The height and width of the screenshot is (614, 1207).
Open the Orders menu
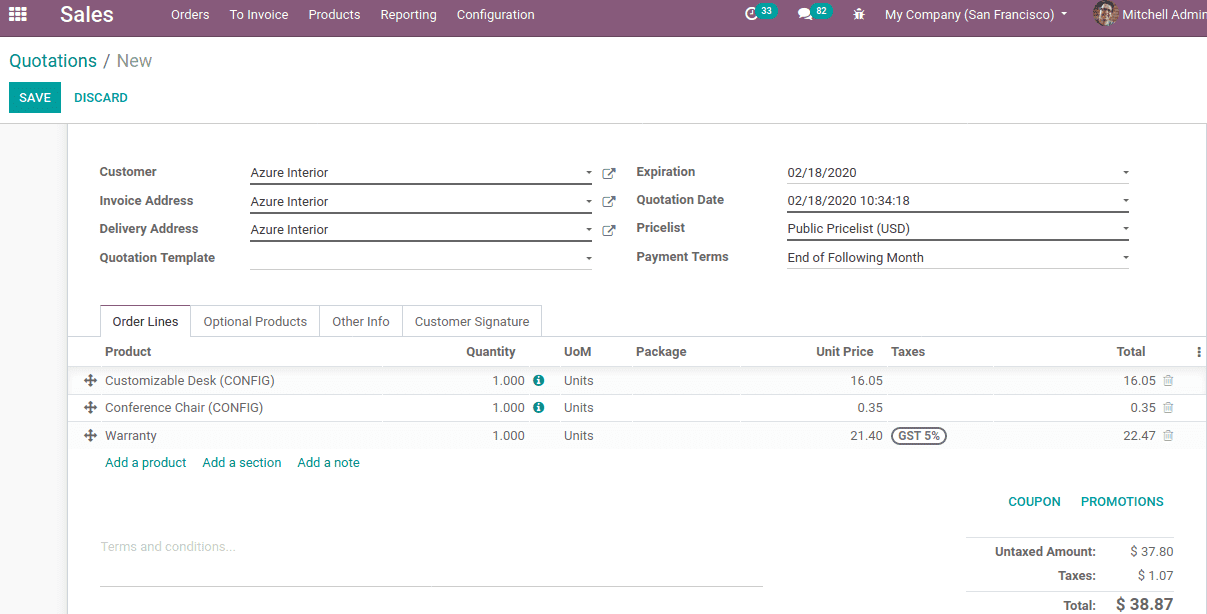pyautogui.click(x=190, y=15)
